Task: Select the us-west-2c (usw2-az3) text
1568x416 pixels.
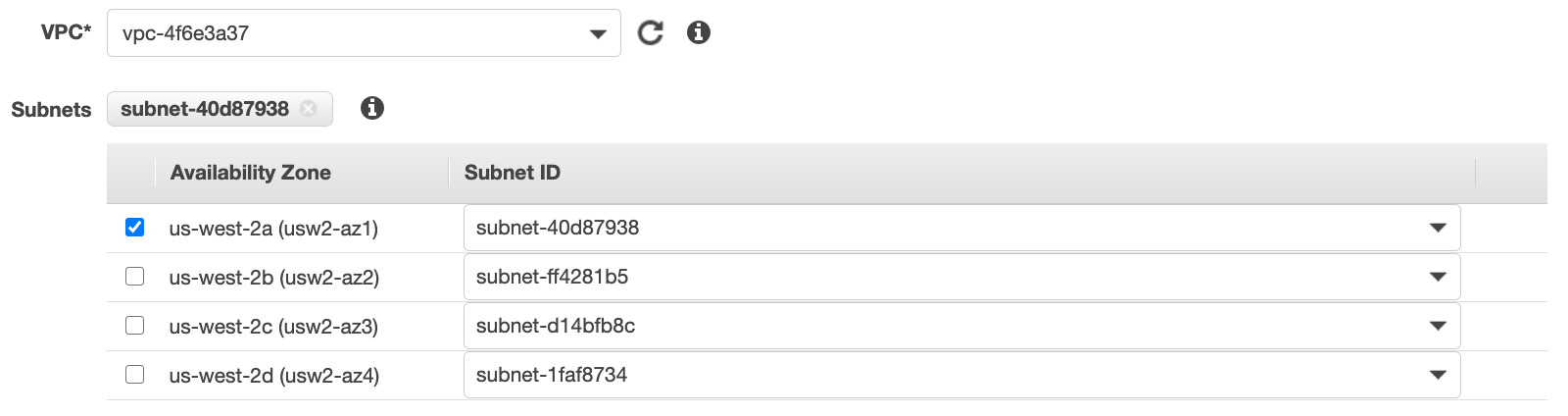Action: pos(273,327)
